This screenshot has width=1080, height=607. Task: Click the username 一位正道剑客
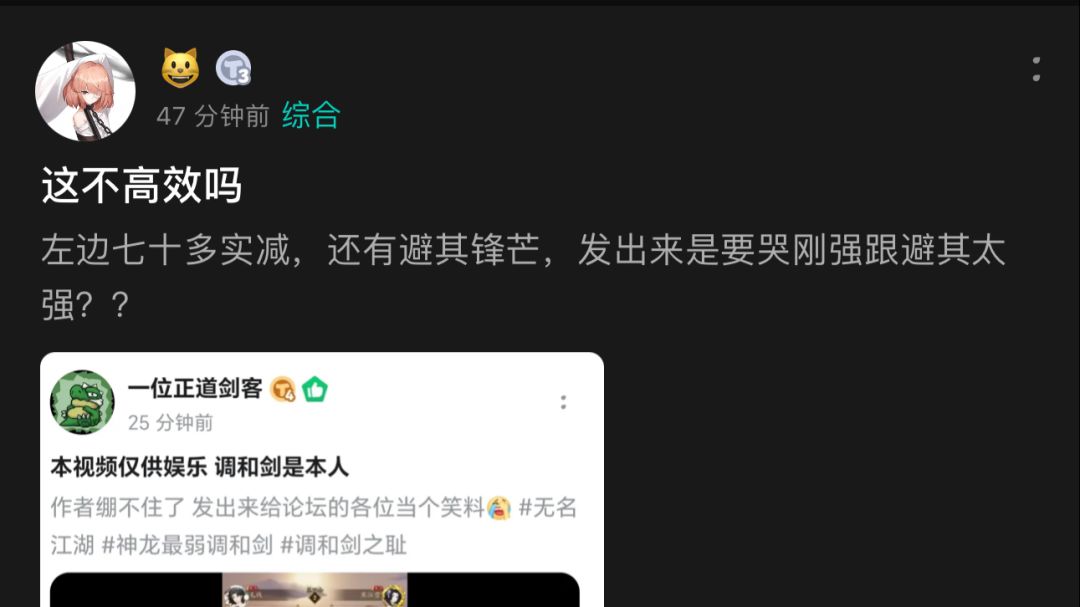coord(195,389)
